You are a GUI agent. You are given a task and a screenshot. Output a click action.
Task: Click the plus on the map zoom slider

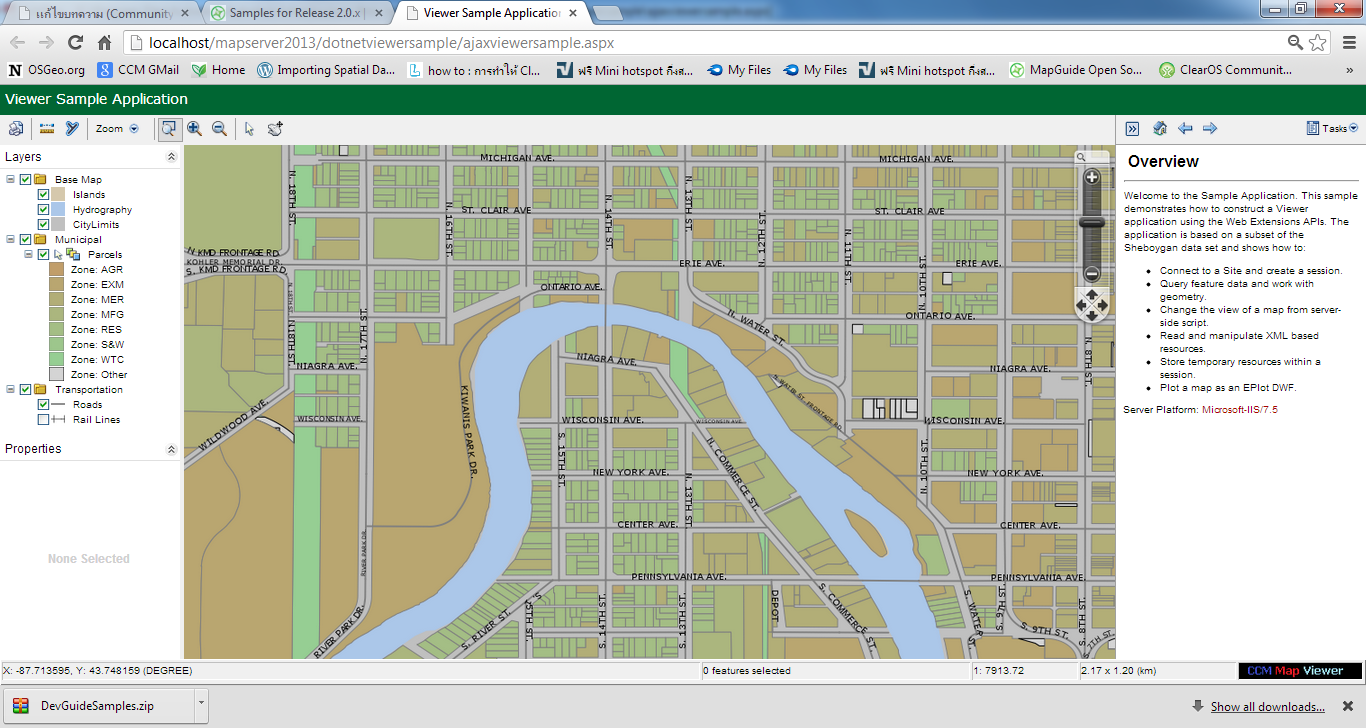tap(1092, 176)
